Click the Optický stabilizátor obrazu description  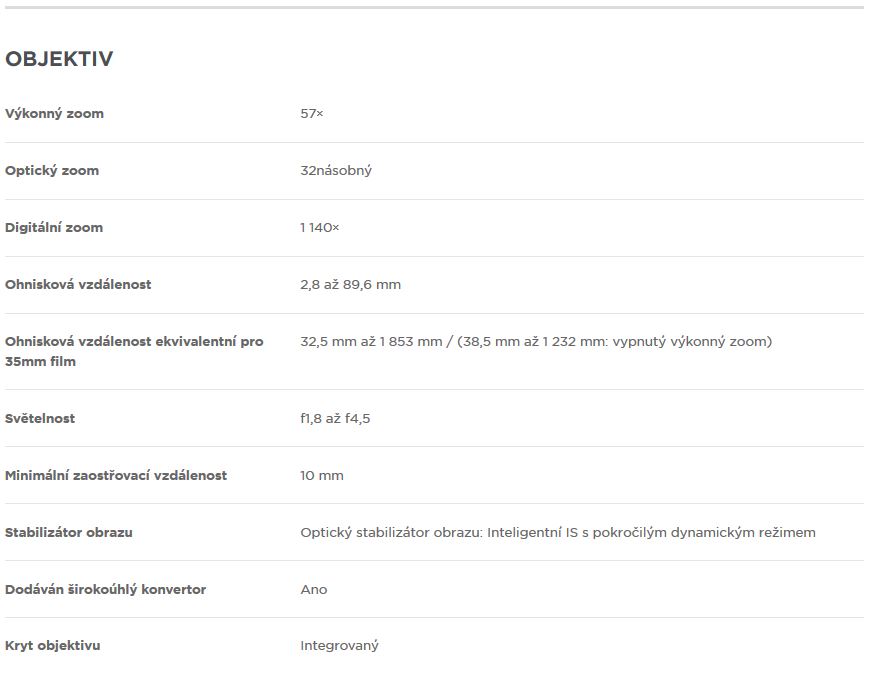point(558,532)
